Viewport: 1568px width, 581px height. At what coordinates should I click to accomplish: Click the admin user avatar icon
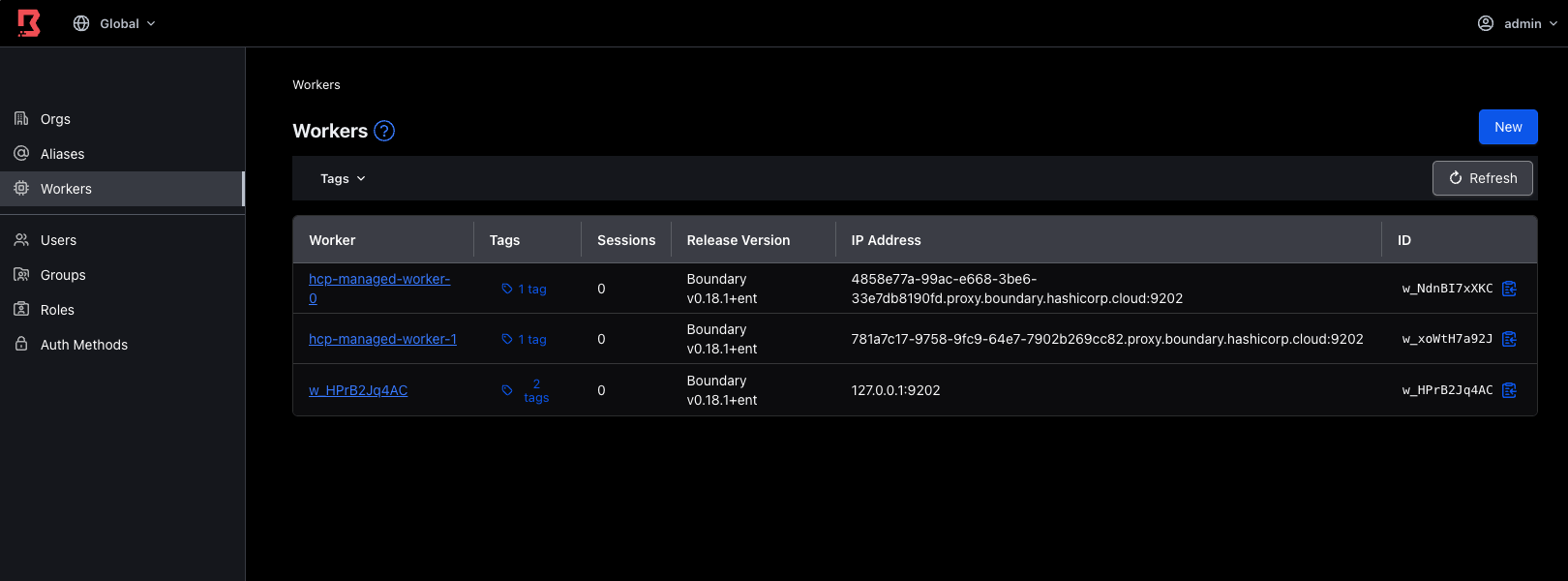1486,23
